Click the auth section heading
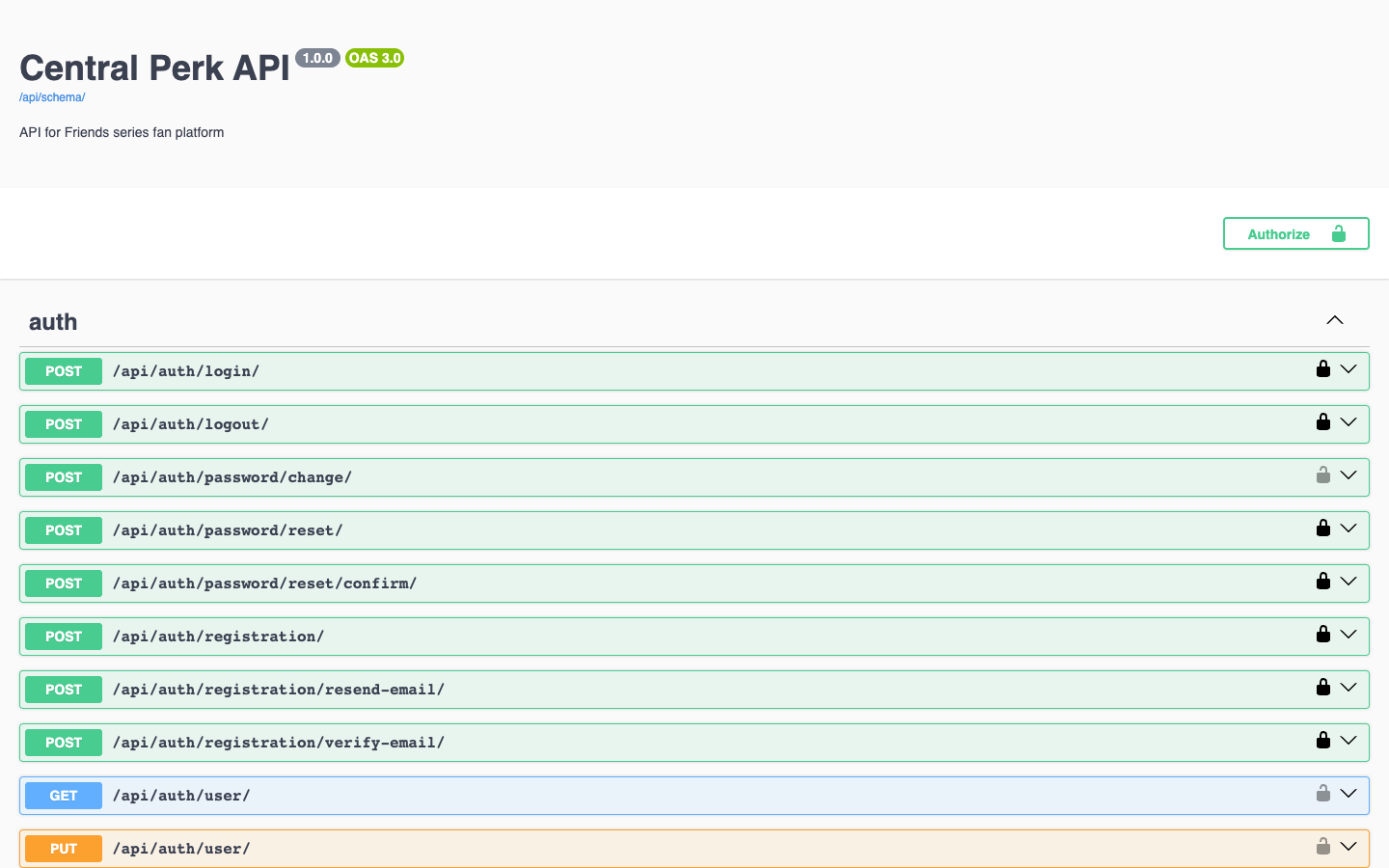Viewport: 1389px width, 868px height. [x=53, y=322]
